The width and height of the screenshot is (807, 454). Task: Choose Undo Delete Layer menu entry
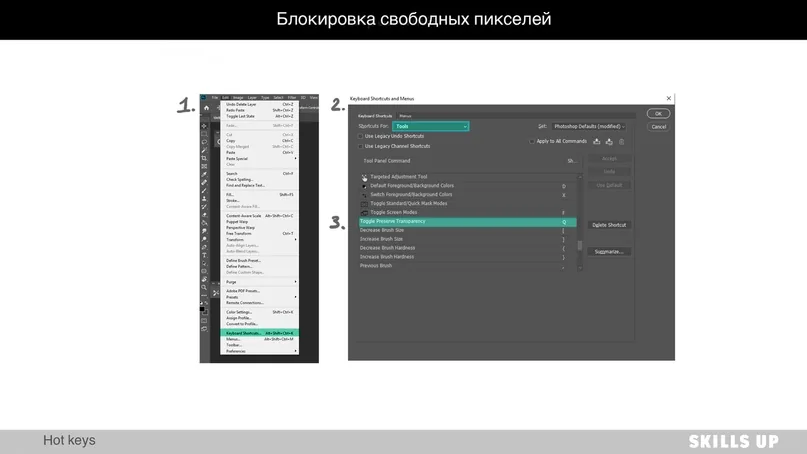(259, 104)
